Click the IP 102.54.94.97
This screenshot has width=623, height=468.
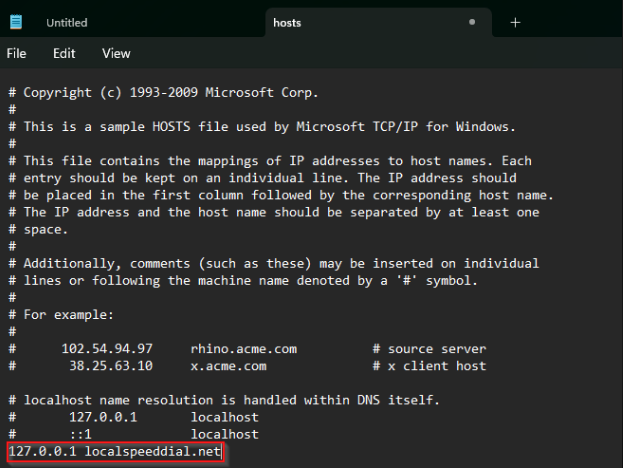(107, 349)
